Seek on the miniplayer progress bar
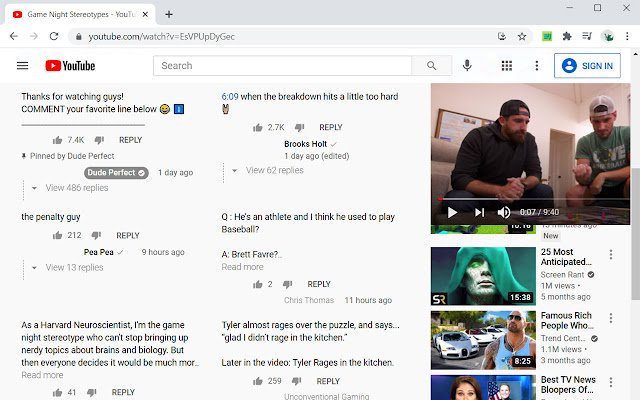Image resolution: width=640 pixels, height=400 pixels. tap(534, 199)
